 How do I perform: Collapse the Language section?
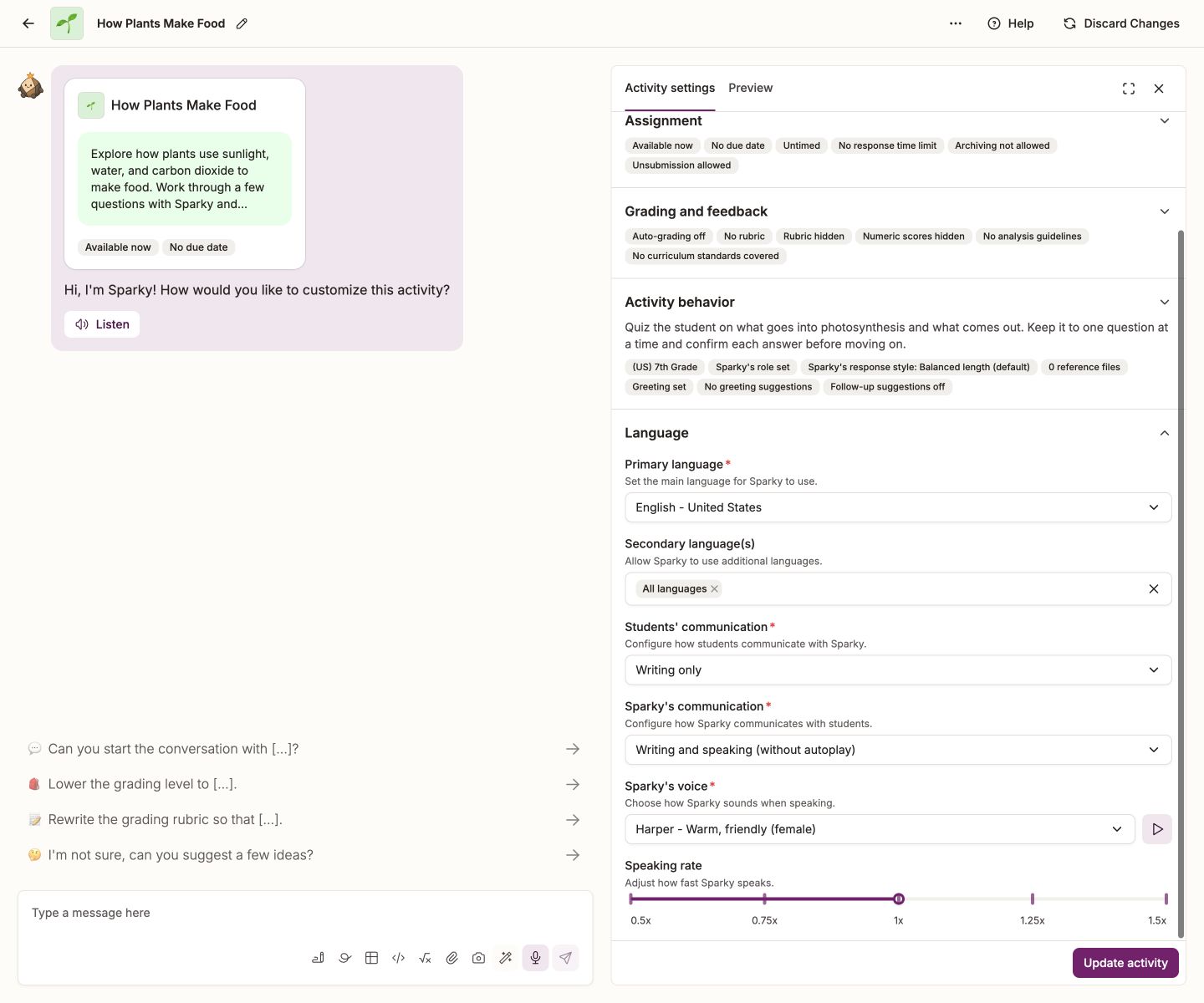pos(1165,433)
